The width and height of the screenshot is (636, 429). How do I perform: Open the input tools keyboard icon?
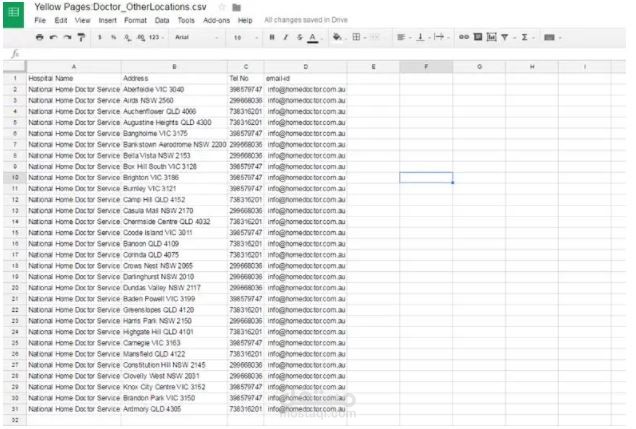pyautogui.click(x=552, y=37)
